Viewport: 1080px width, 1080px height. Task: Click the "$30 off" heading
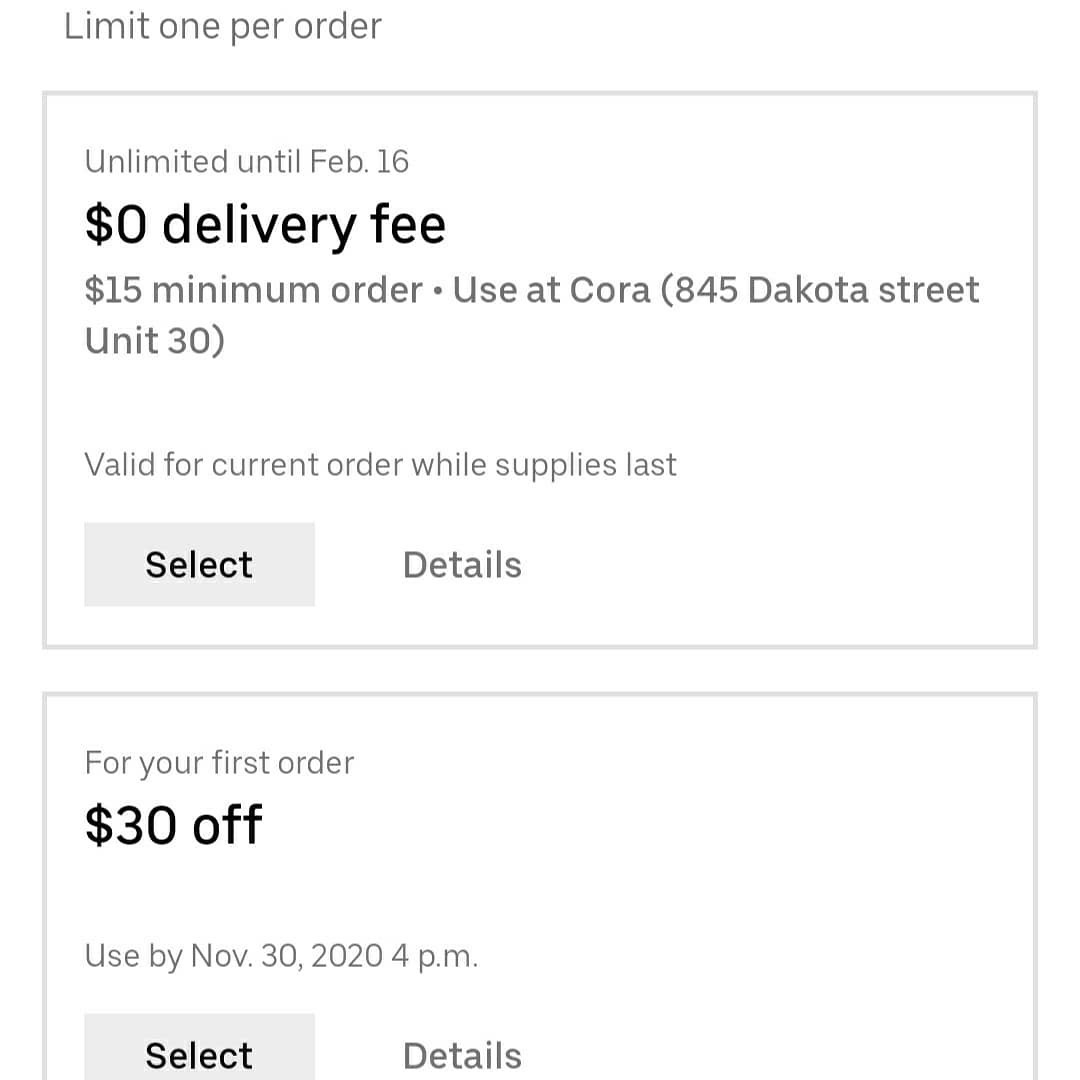[173, 825]
